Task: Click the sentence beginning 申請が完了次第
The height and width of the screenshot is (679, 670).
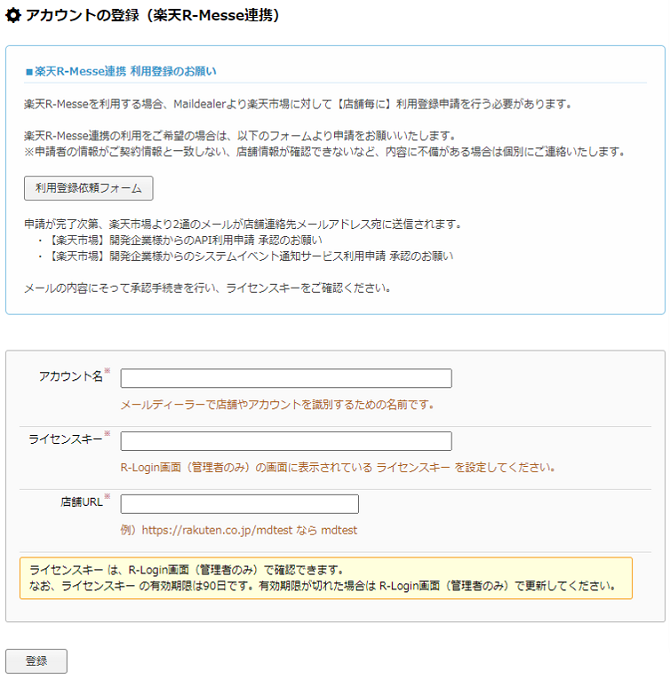Action: [x=243, y=224]
